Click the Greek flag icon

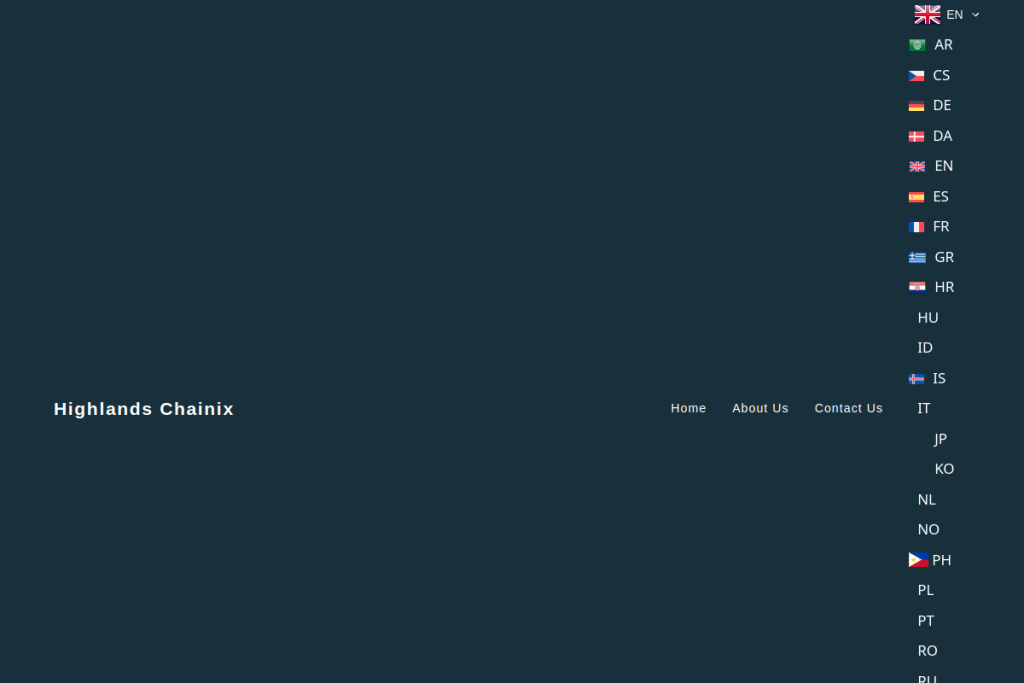917,257
